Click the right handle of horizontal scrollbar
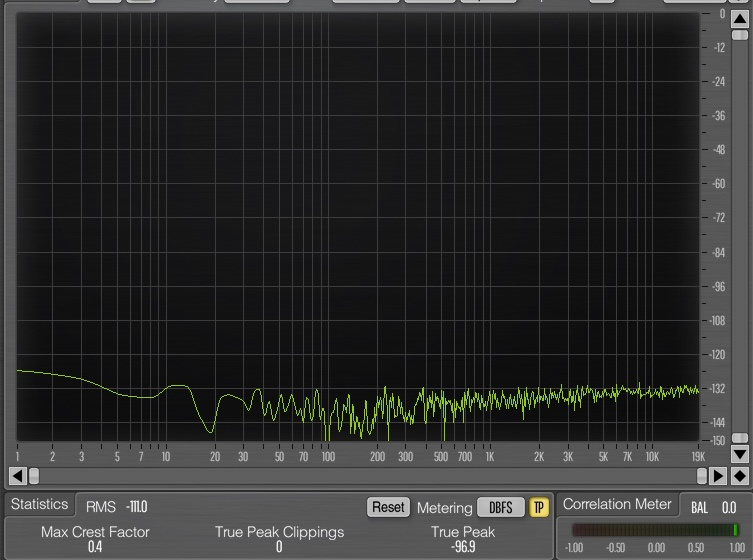Viewport: 753px width, 560px height. [702, 475]
